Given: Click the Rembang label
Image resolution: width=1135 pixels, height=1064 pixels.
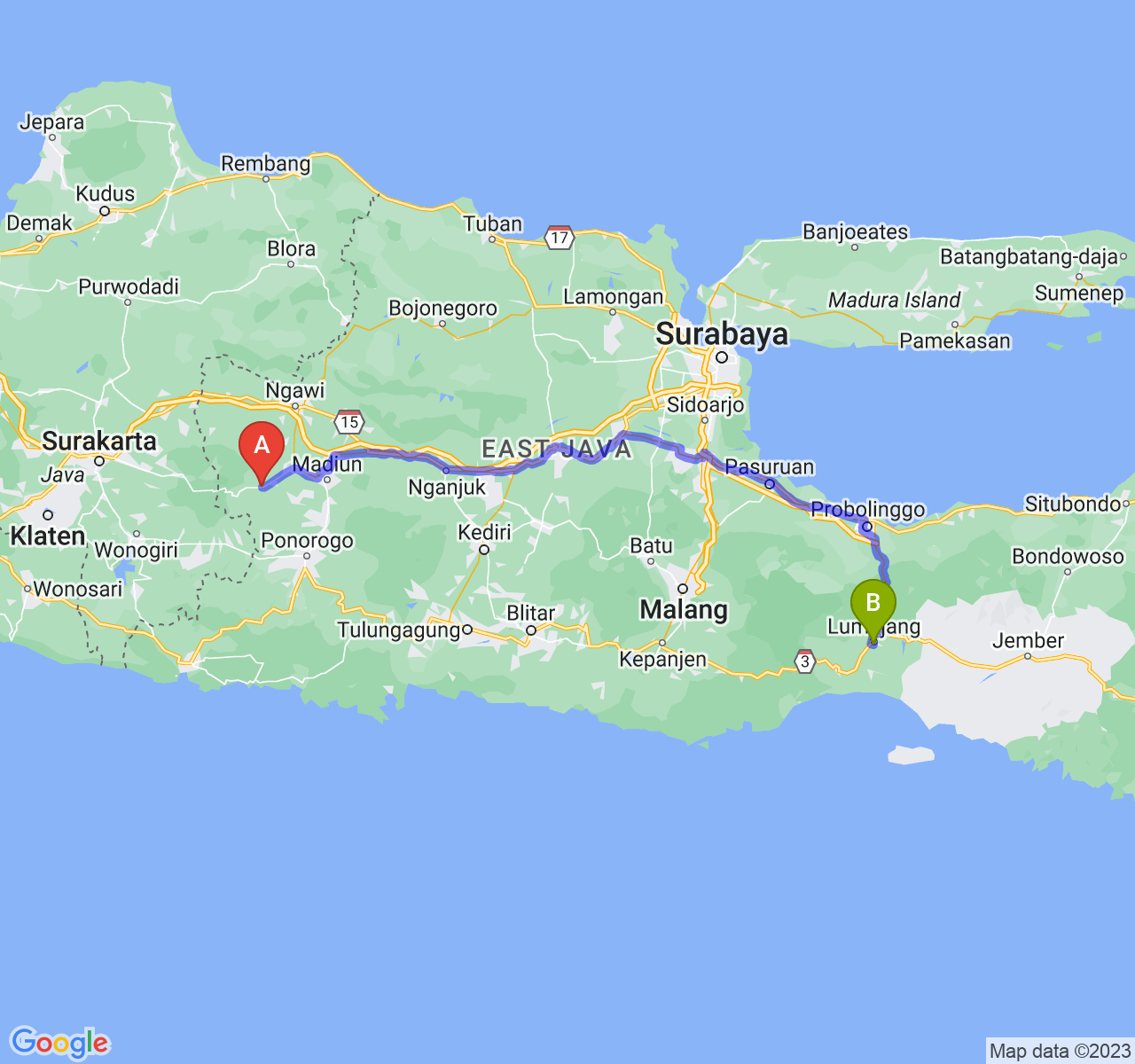Looking at the screenshot, I should (x=266, y=163).
